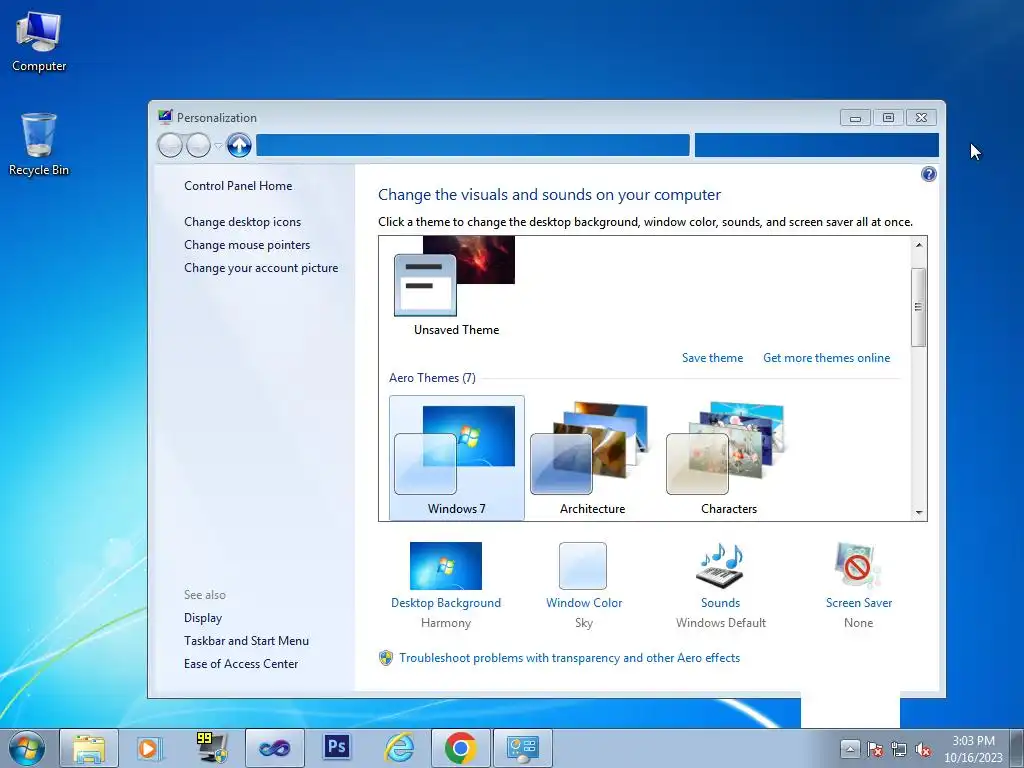Launch Photoshop from the taskbar
The height and width of the screenshot is (768, 1024).
(337, 748)
